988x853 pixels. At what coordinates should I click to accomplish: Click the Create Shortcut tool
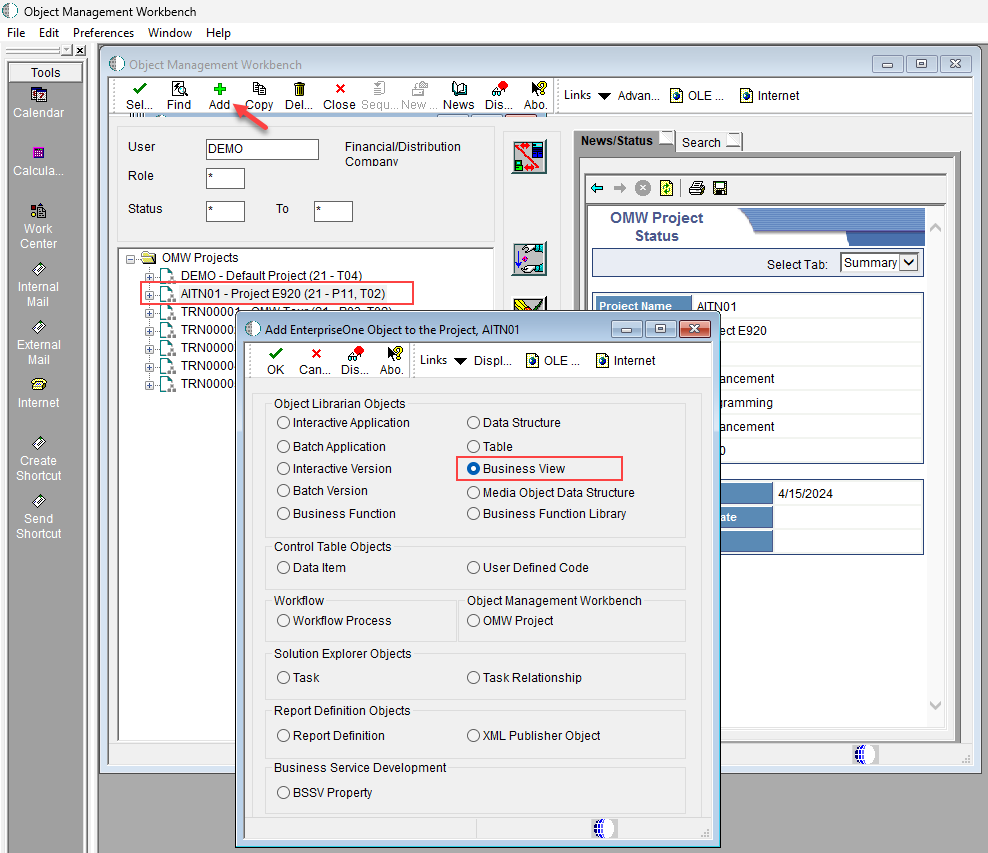(38, 459)
